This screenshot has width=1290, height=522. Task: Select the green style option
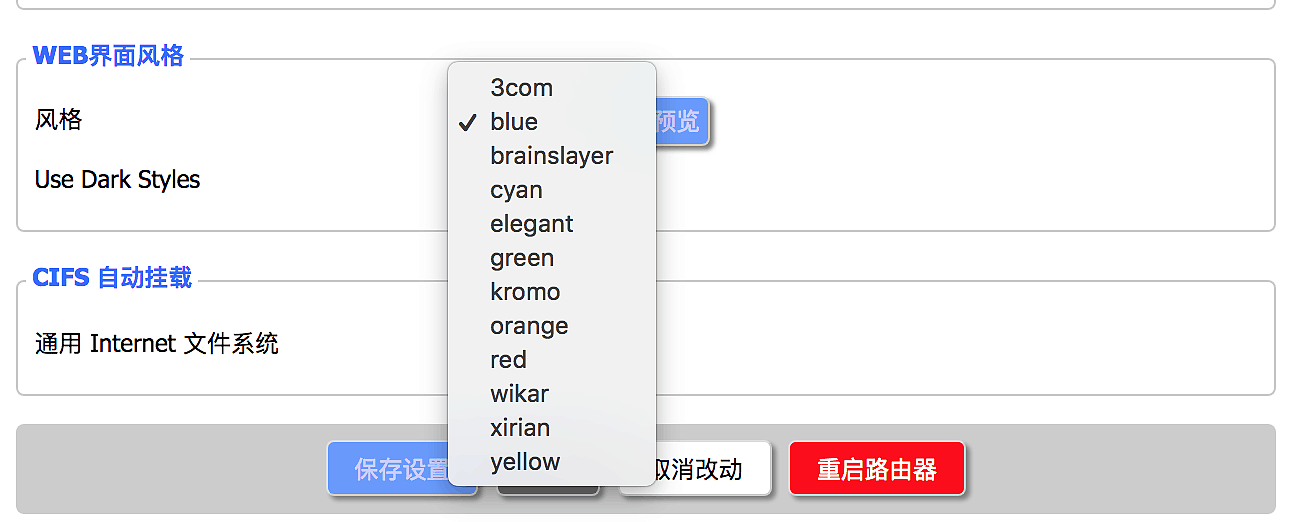[x=521, y=258]
